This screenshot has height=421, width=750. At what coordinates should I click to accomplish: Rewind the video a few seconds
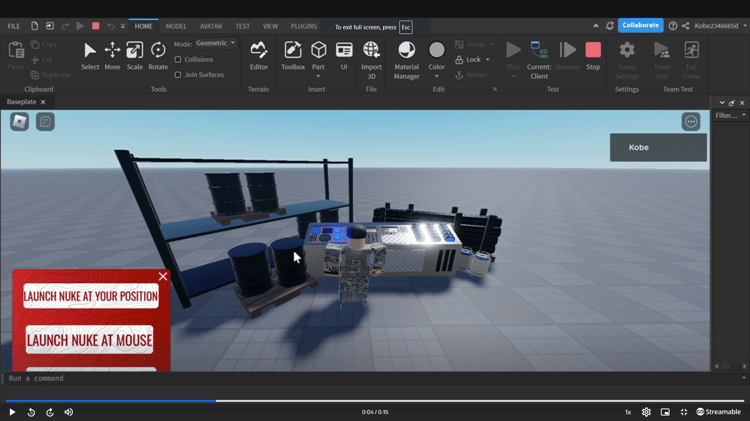(31, 412)
